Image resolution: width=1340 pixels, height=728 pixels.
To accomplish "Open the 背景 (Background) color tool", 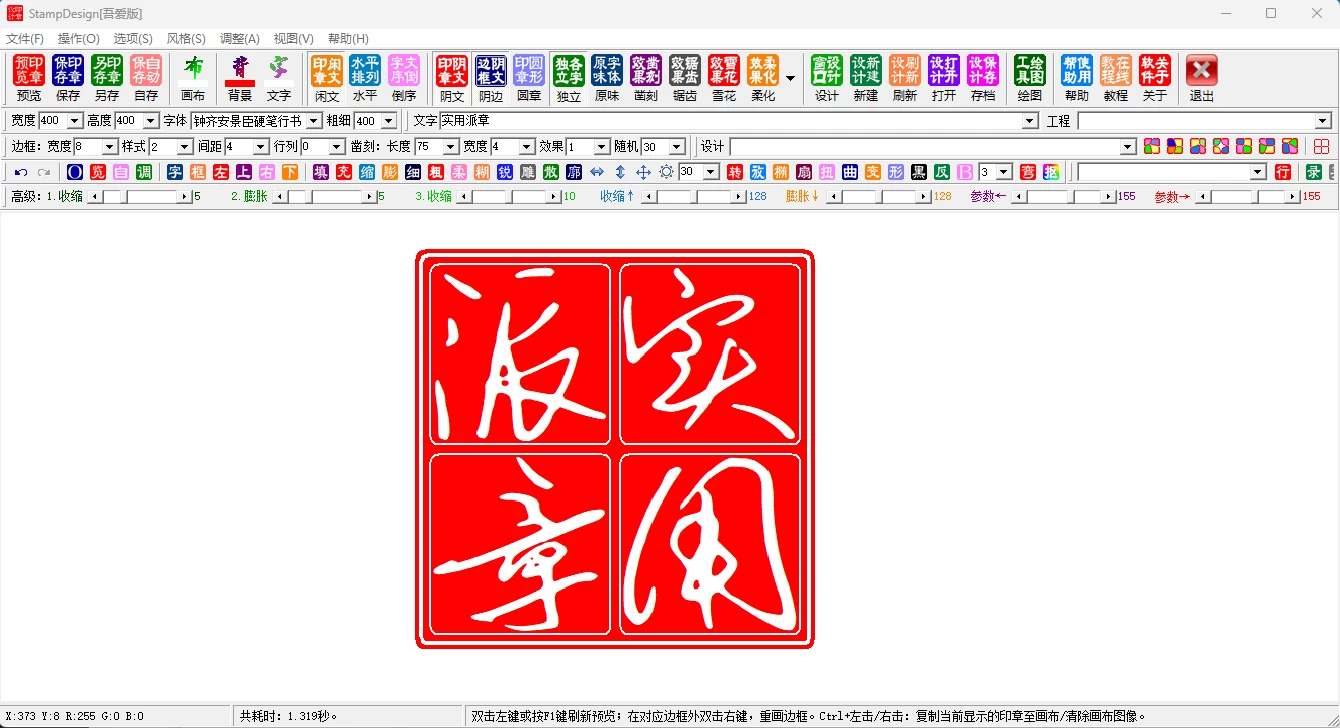I will point(240,77).
